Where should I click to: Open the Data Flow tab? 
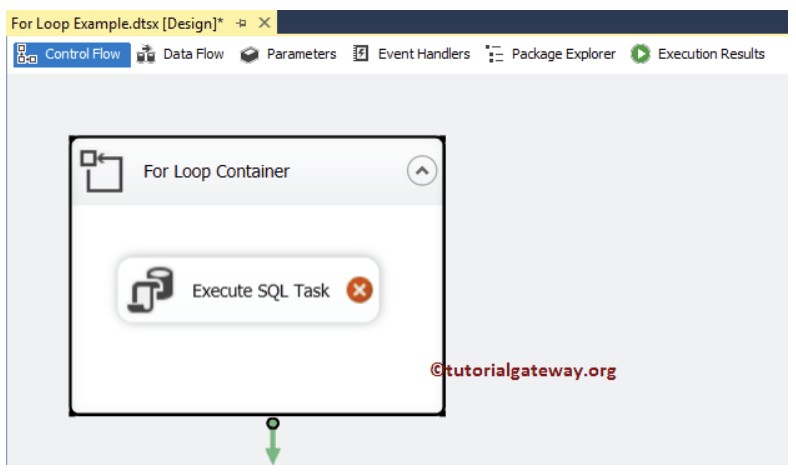click(181, 54)
